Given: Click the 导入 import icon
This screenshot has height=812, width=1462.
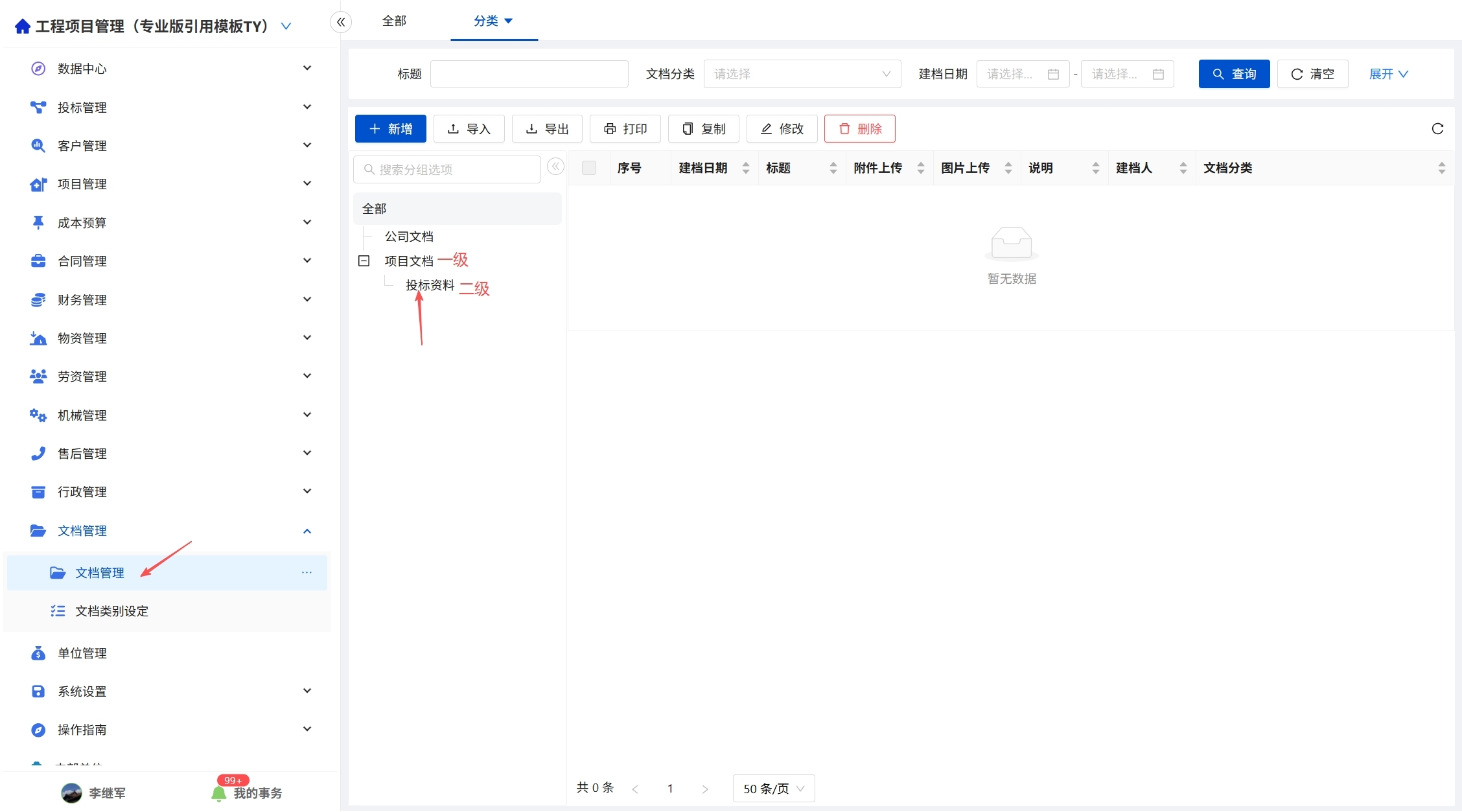Looking at the screenshot, I should 454,128.
